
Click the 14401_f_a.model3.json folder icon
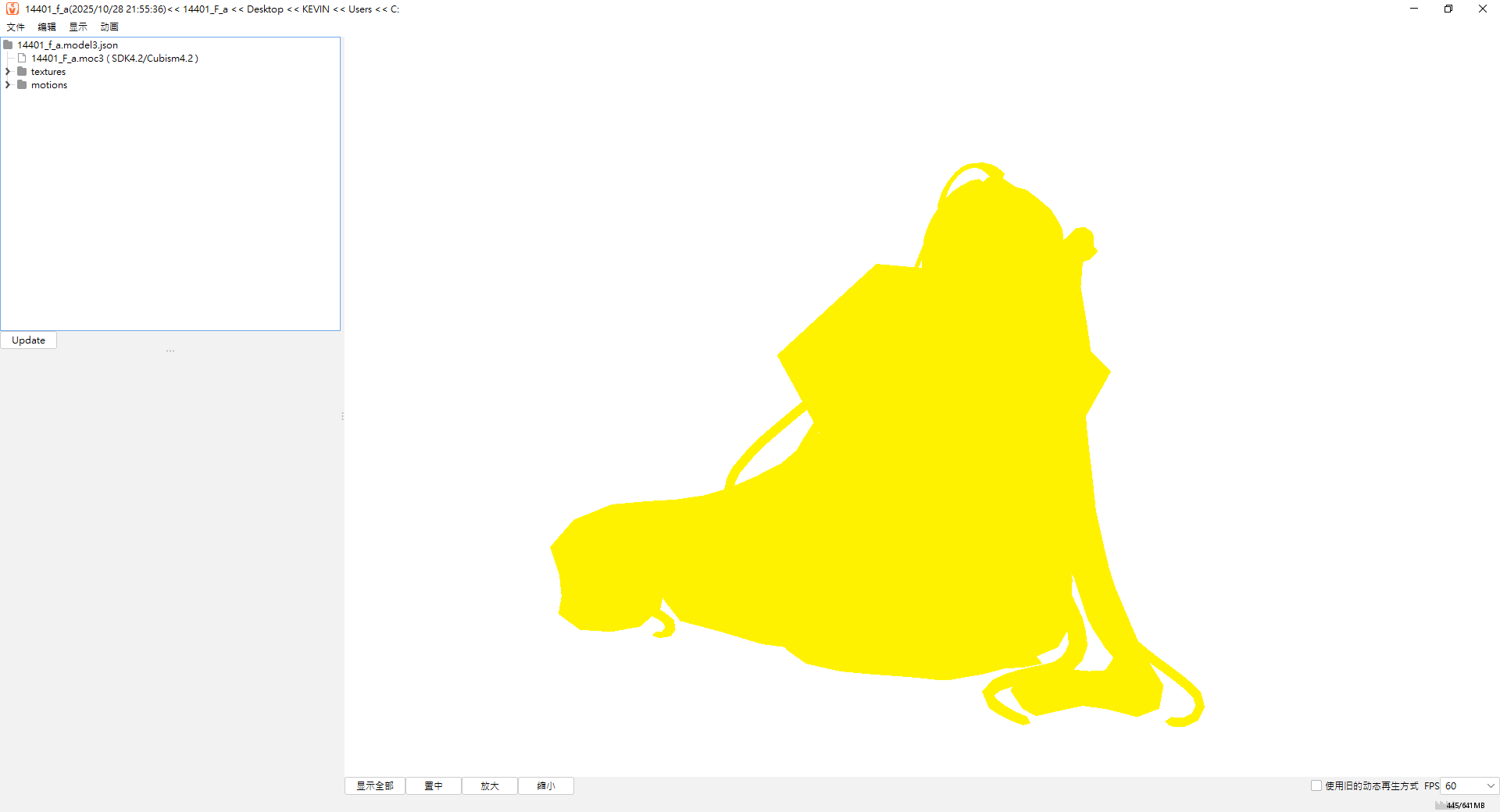[x=9, y=45]
